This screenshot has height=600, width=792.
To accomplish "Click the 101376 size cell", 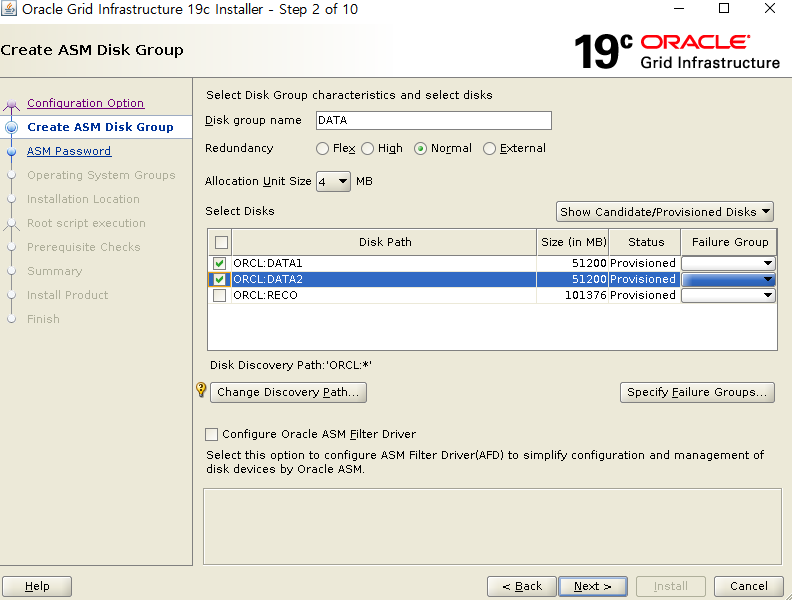I will (573, 295).
